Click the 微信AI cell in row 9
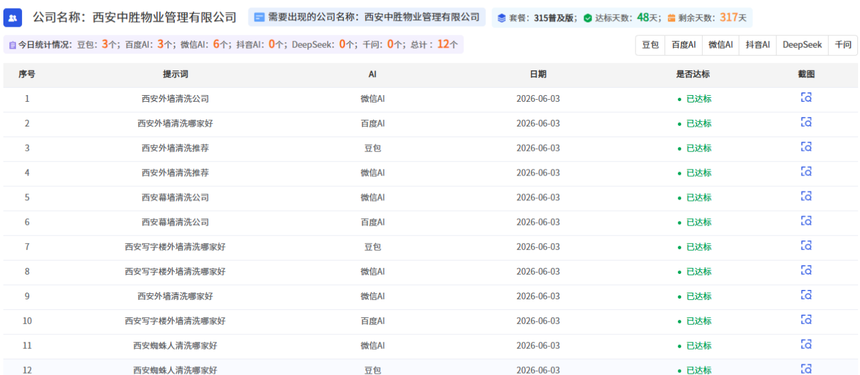Screen dimensions: 860x375 click(372, 296)
